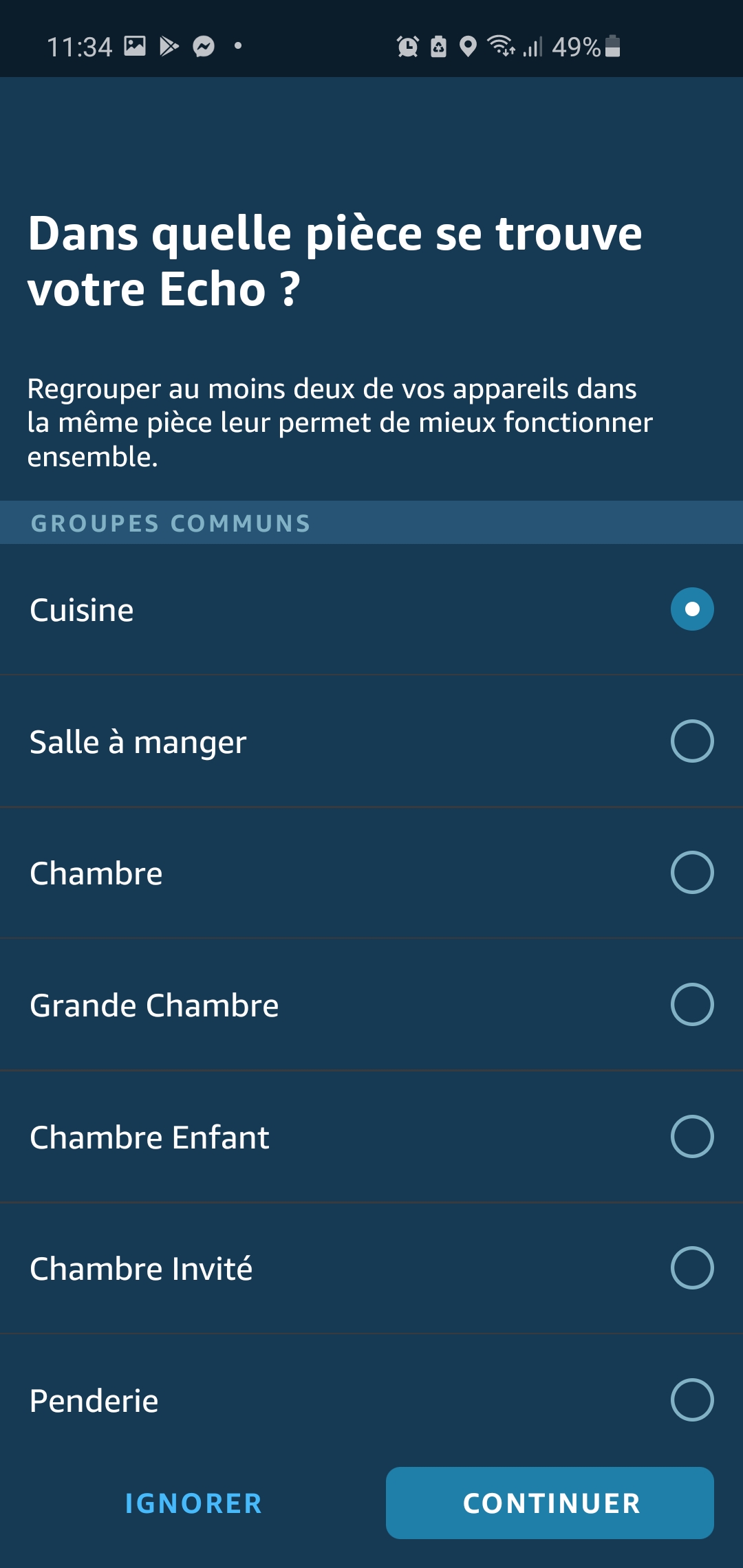Tap the Messenger notification icon

[204, 47]
